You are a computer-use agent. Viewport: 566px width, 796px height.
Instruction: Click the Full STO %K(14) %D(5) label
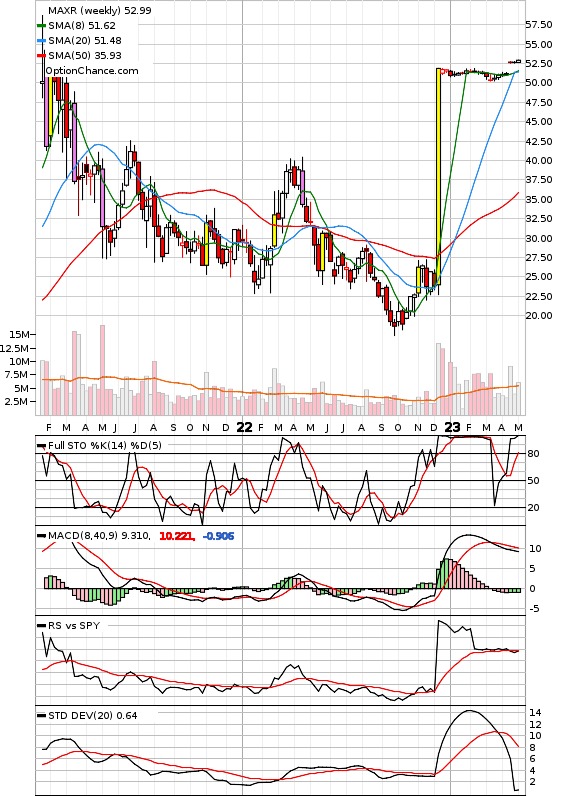coord(105,446)
